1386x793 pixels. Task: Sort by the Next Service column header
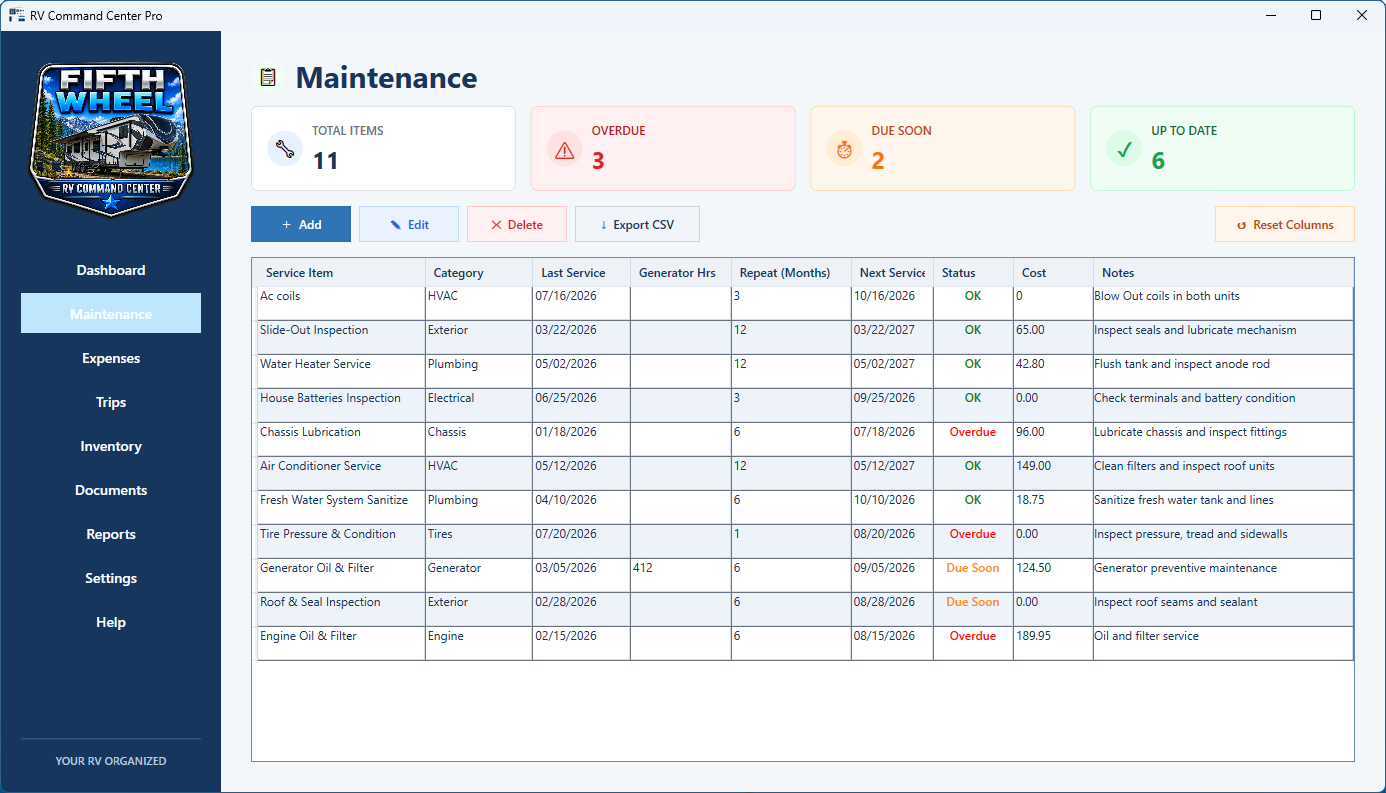(892, 272)
